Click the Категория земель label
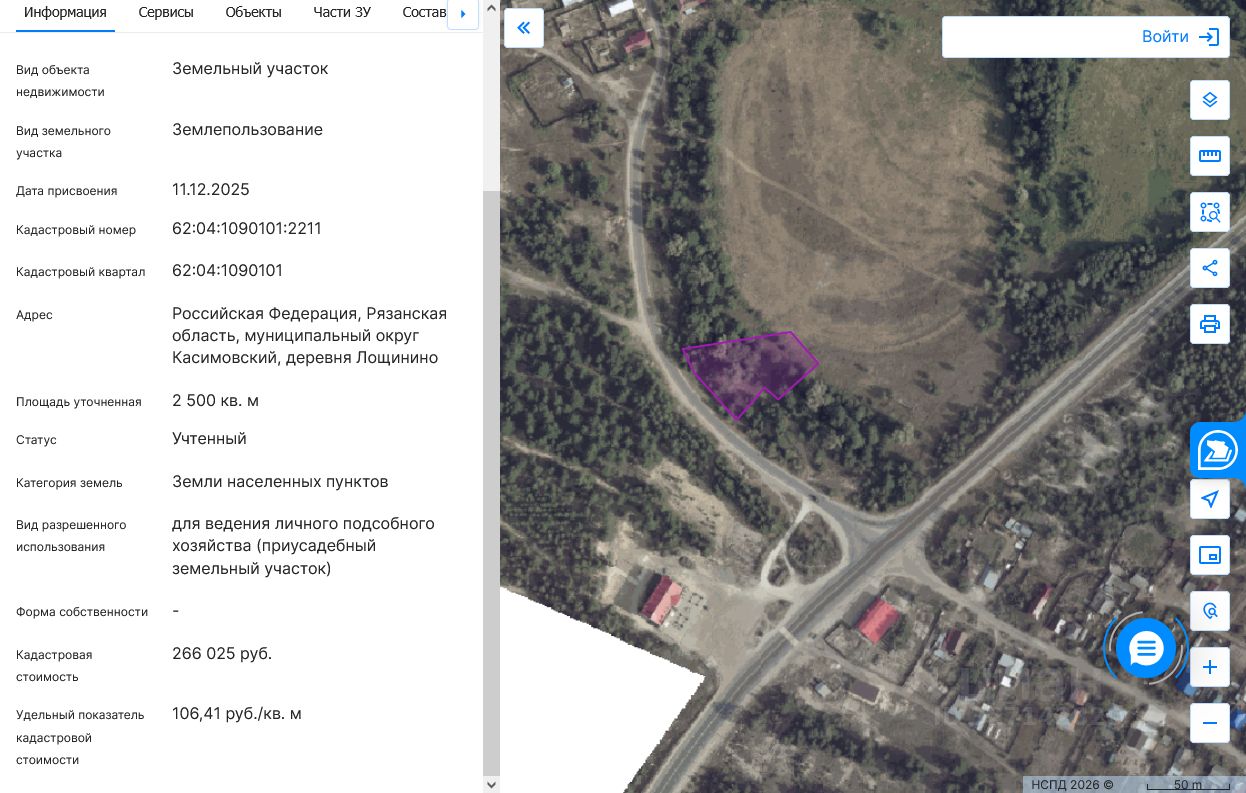Image resolution: width=1246 pixels, height=793 pixels. [x=69, y=483]
